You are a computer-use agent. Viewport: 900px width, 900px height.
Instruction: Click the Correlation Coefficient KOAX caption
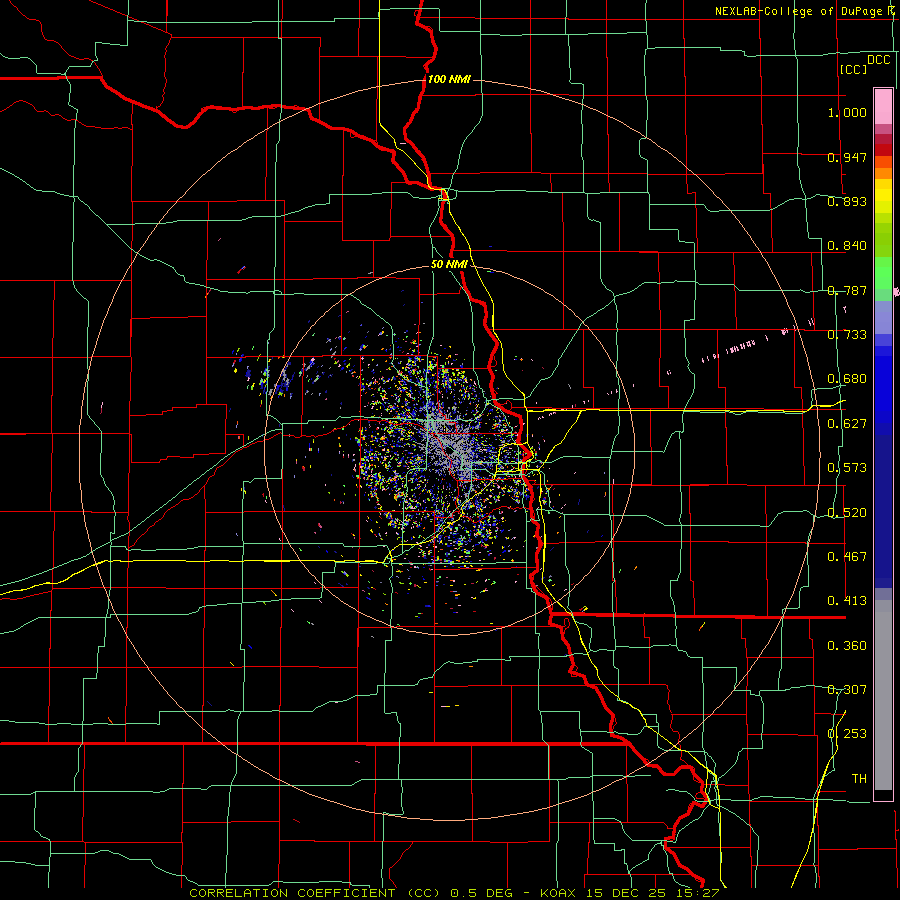point(454,893)
